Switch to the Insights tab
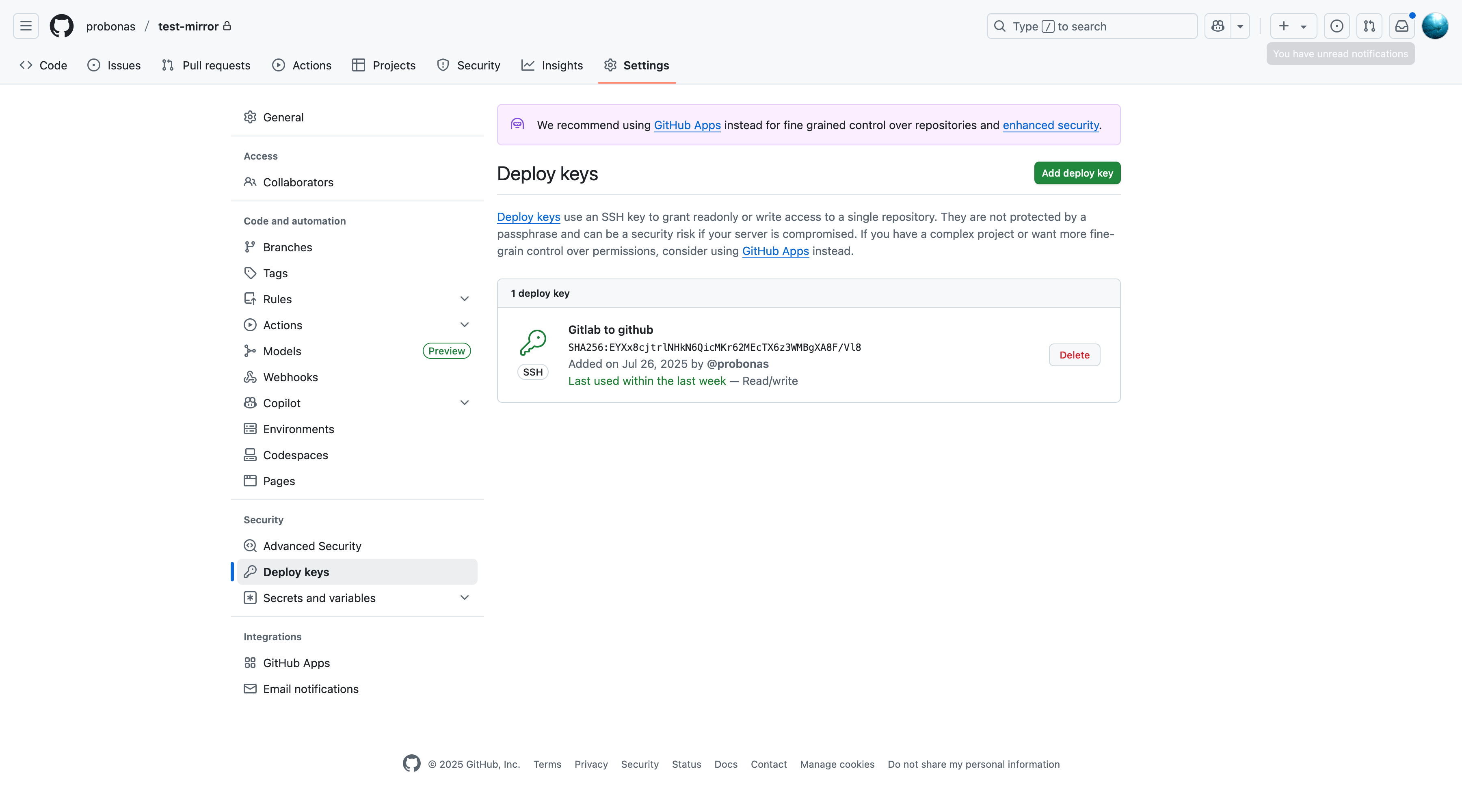Image resolution: width=1462 pixels, height=812 pixels. (562, 65)
